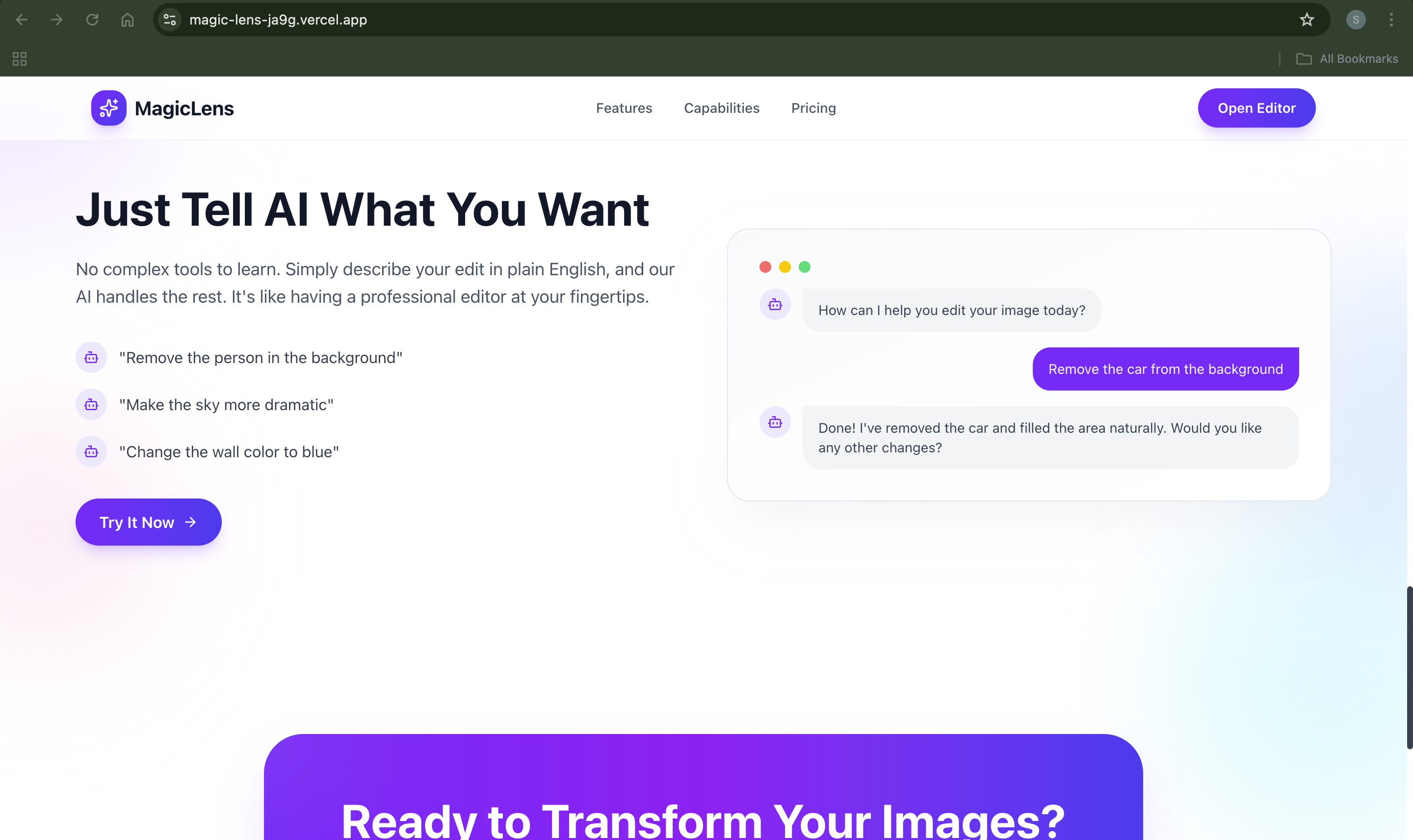Go to the Features nav item

[x=624, y=108]
